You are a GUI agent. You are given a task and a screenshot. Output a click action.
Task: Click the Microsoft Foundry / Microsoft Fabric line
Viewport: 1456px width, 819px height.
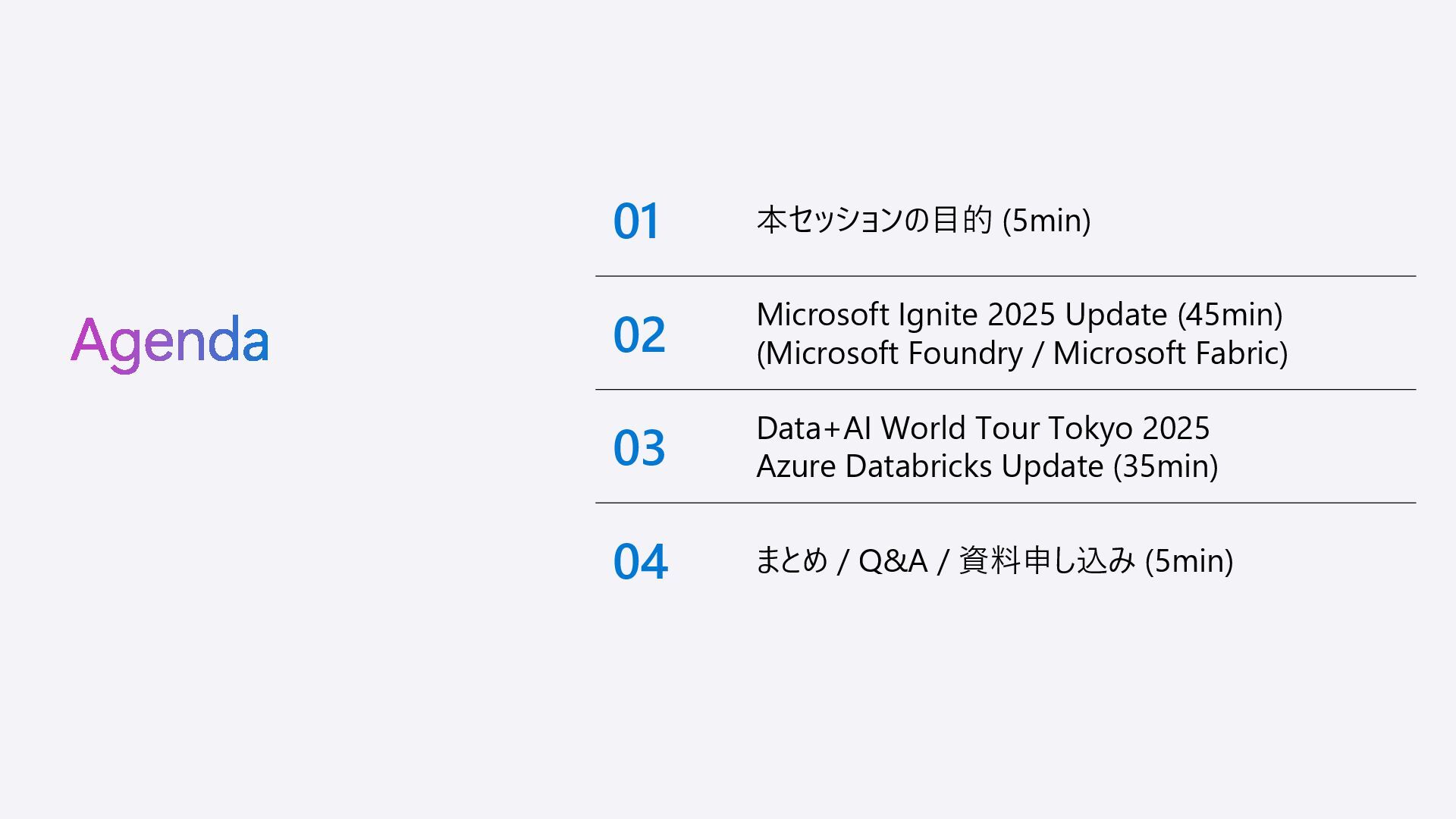[x=1022, y=353]
